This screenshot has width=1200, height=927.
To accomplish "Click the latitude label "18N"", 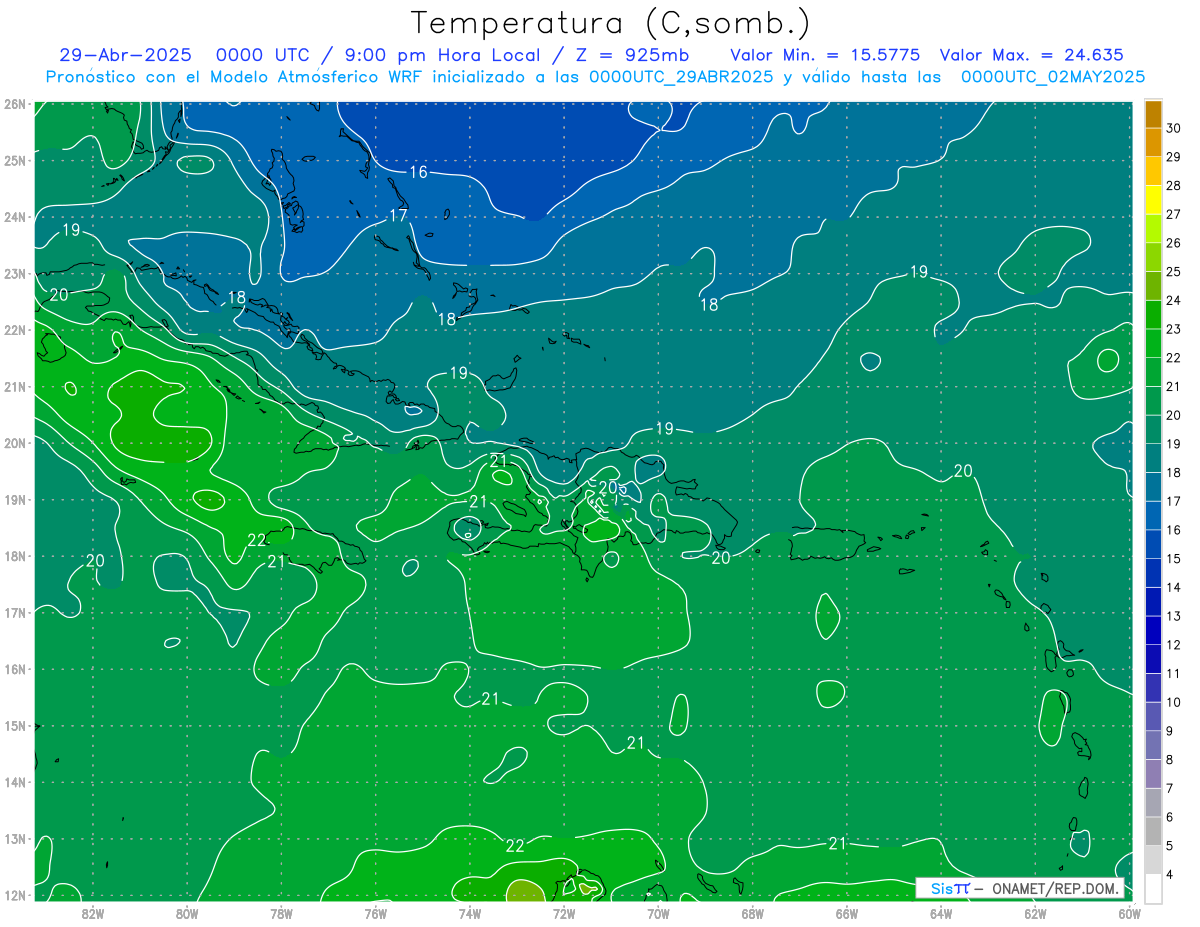I will (x=14, y=556).
